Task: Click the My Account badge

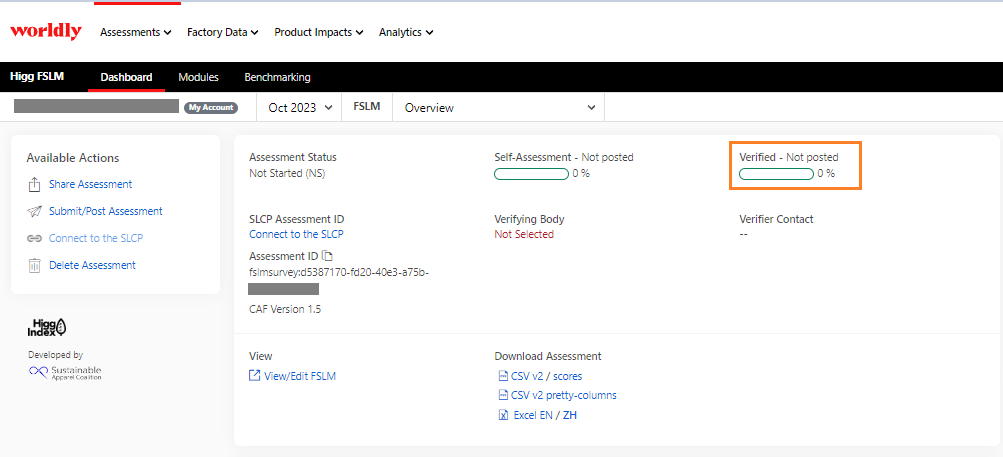Action: [x=210, y=108]
